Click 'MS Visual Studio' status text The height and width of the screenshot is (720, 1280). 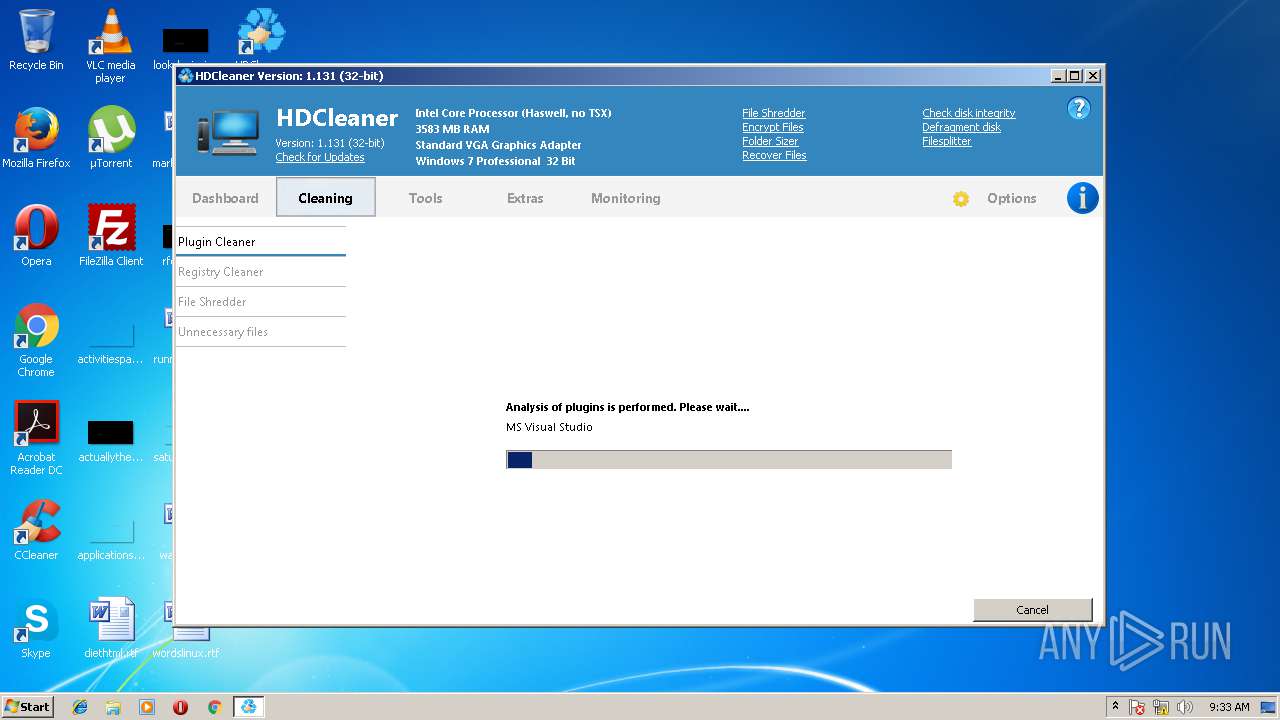tap(549, 427)
